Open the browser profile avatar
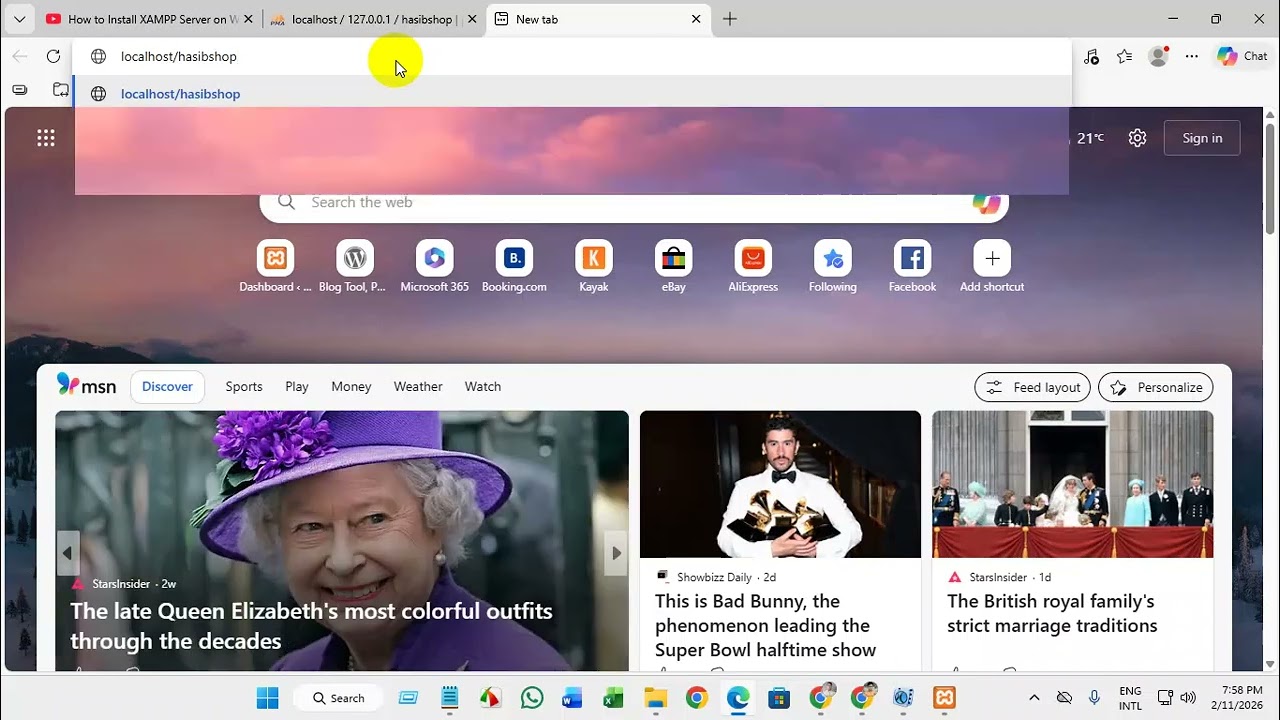This screenshot has height=720, width=1280. [1158, 56]
